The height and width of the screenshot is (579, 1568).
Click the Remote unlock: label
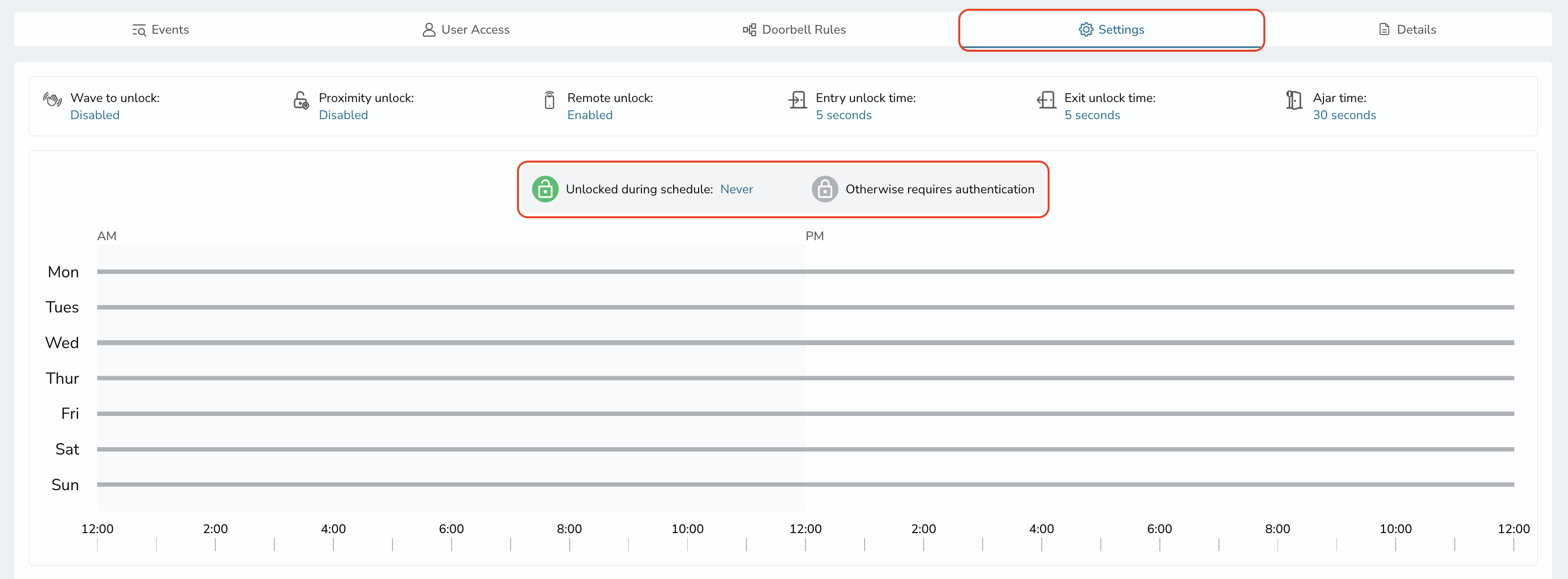click(x=610, y=98)
